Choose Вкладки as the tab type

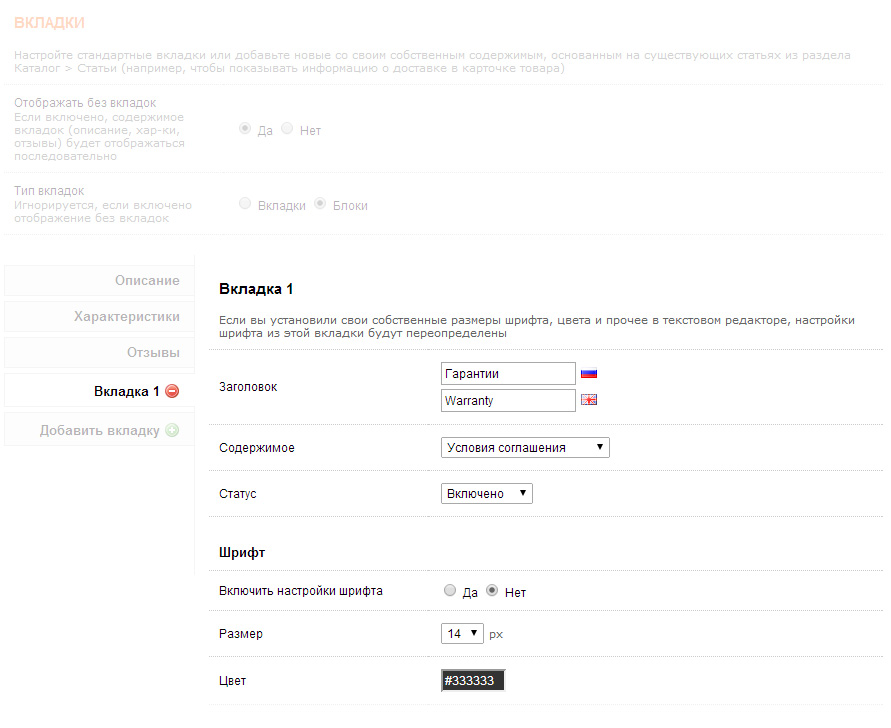coord(245,204)
